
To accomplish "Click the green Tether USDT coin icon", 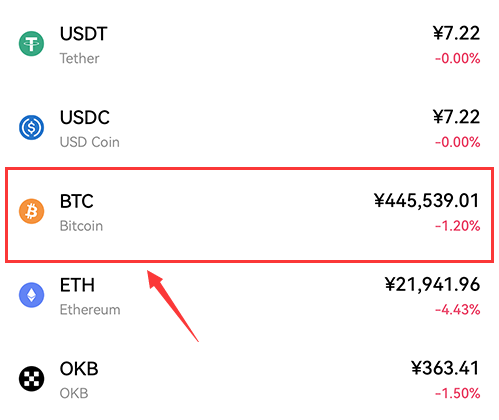I will click(31, 44).
